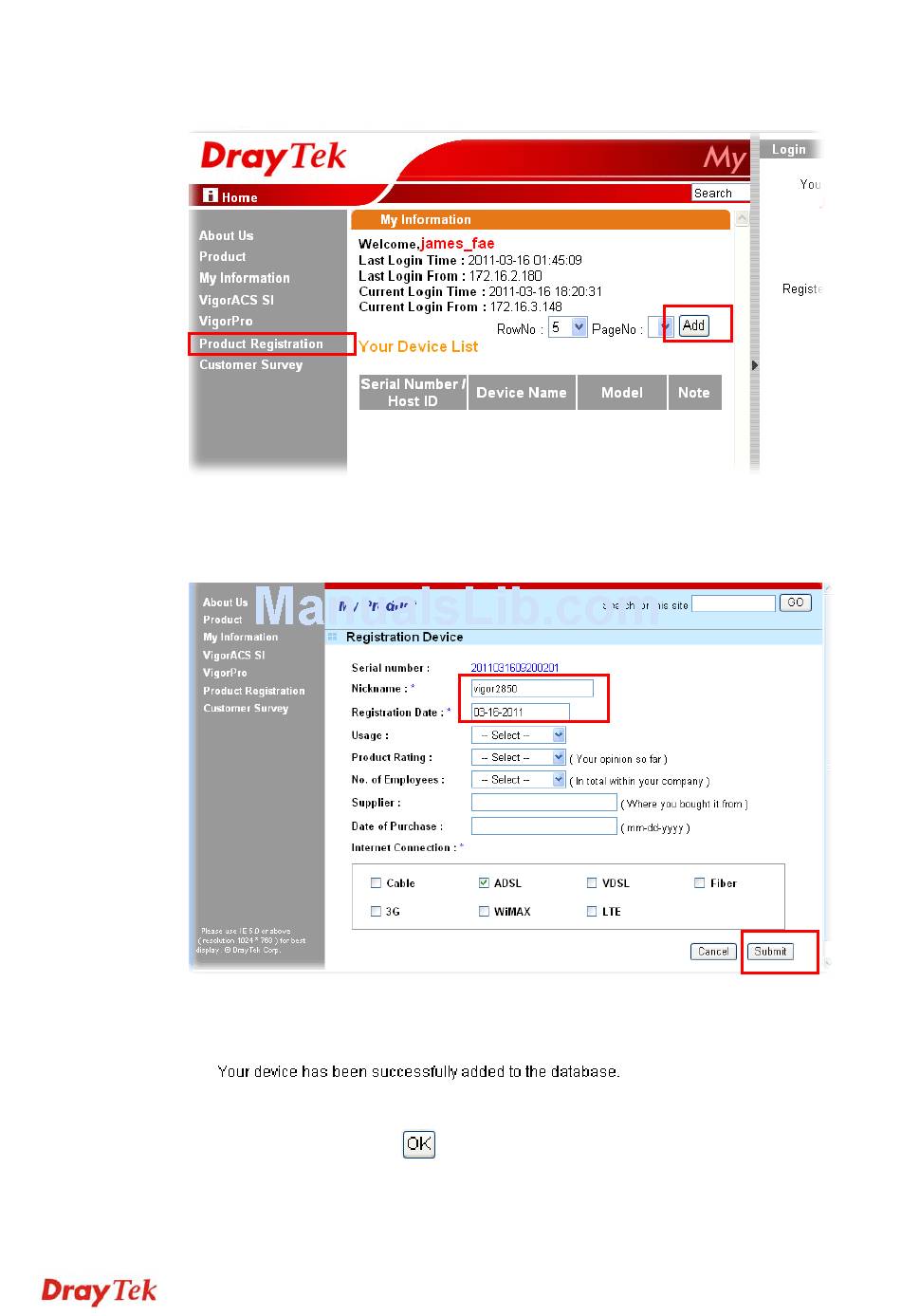901x1316 pixels.
Task: Tick the WiMAX checkbox
Action: coord(485,912)
